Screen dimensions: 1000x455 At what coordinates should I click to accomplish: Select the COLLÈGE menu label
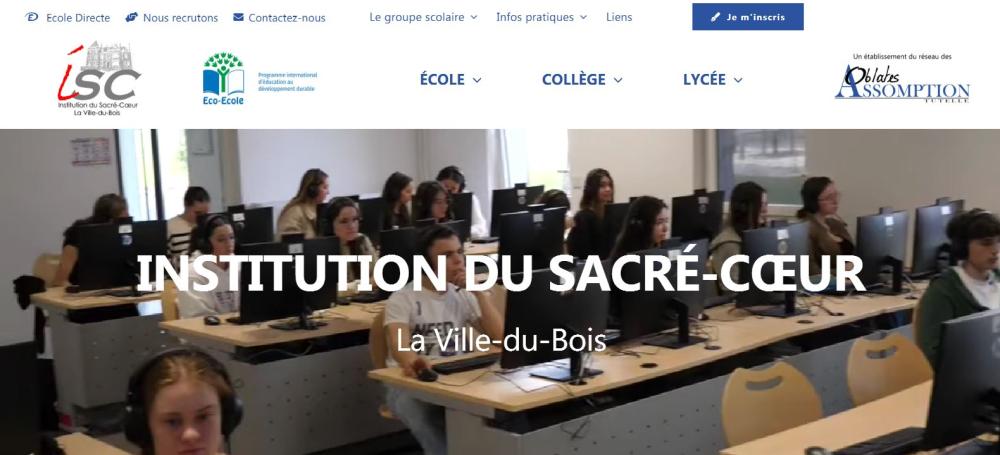(x=573, y=80)
